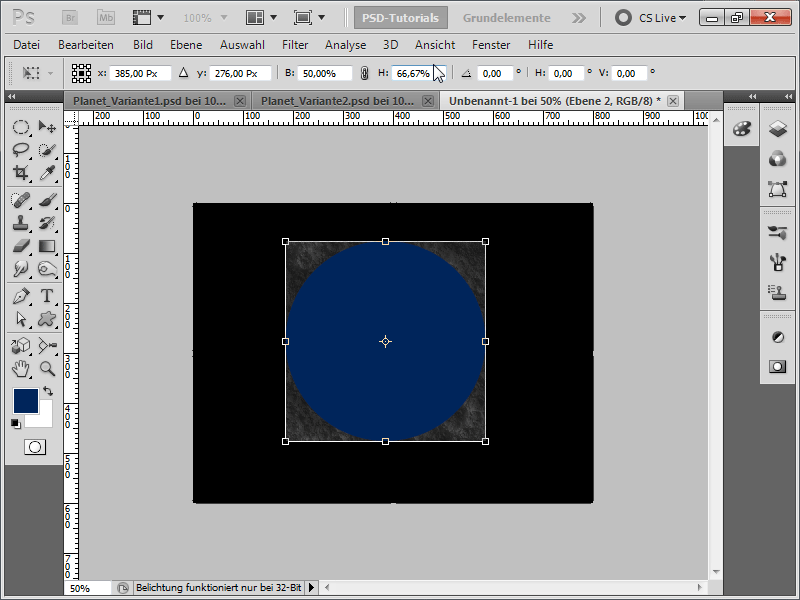The height and width of the screenshot is (600, 800).
Task: Select the Eraser tool
Action: pyautogui.click(x=20, y=246)
